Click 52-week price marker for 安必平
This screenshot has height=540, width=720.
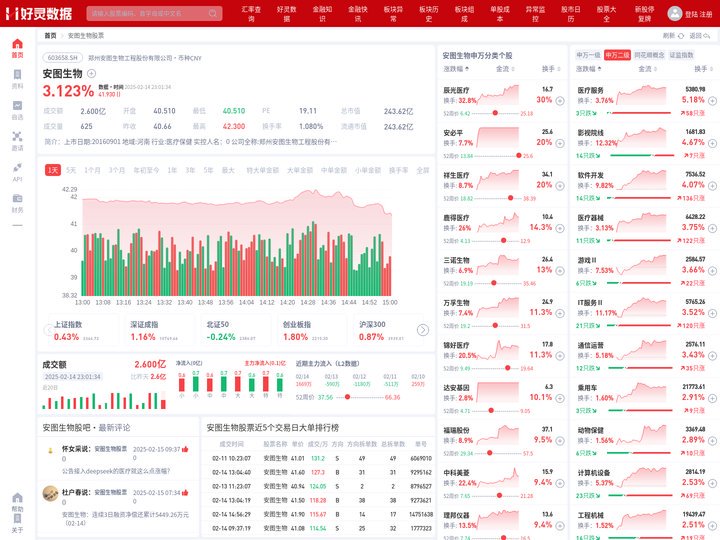pos(518,155)
